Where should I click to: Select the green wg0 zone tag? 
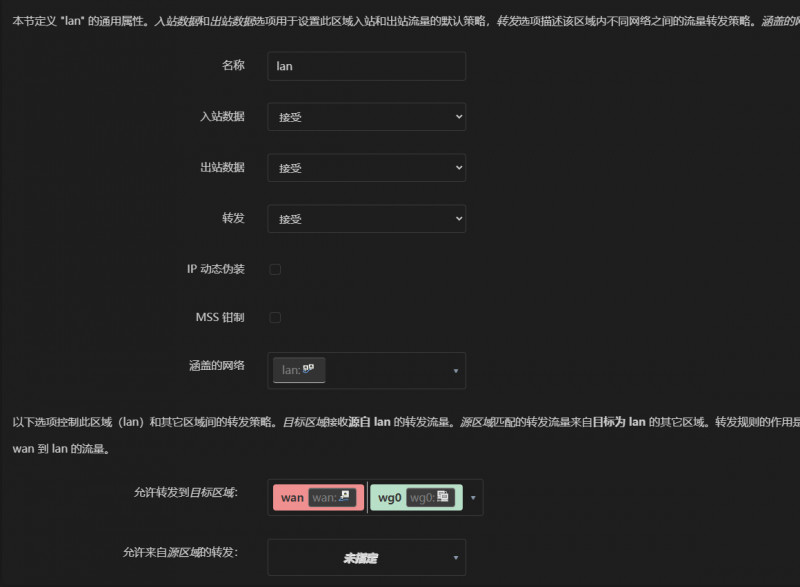point(389,497)
